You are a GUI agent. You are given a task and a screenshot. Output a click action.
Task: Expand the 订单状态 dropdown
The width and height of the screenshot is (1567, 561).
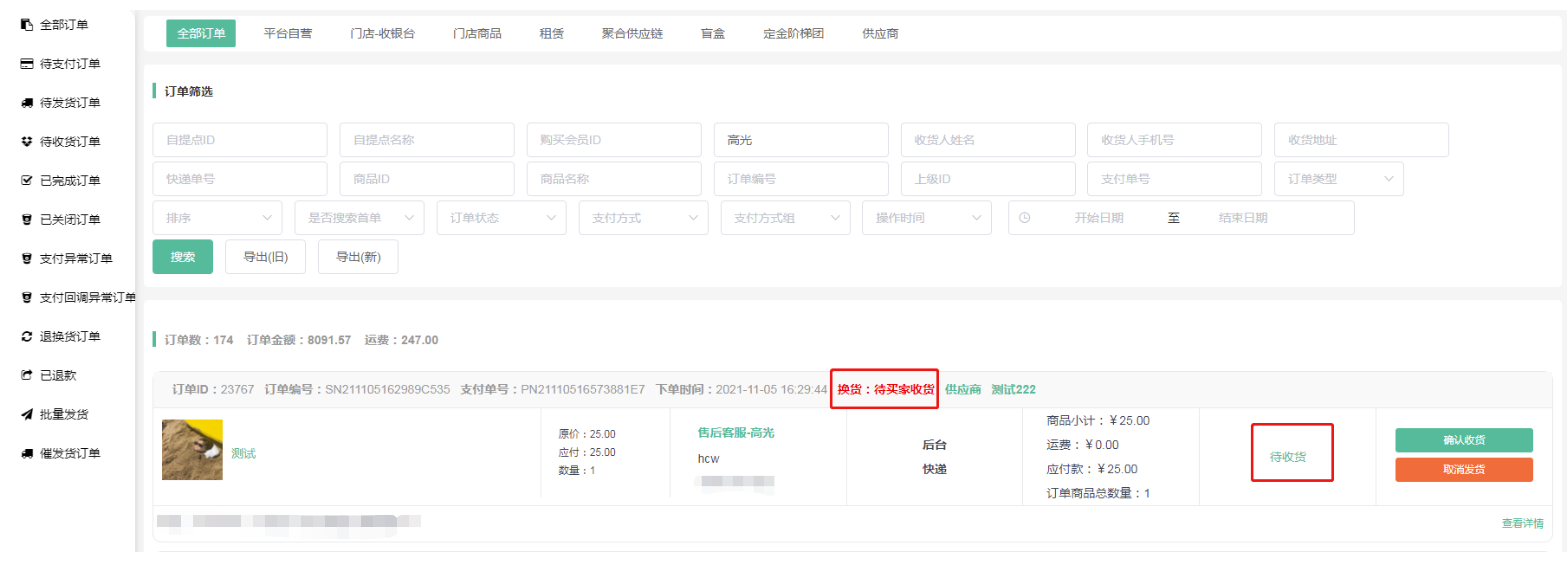501,218
